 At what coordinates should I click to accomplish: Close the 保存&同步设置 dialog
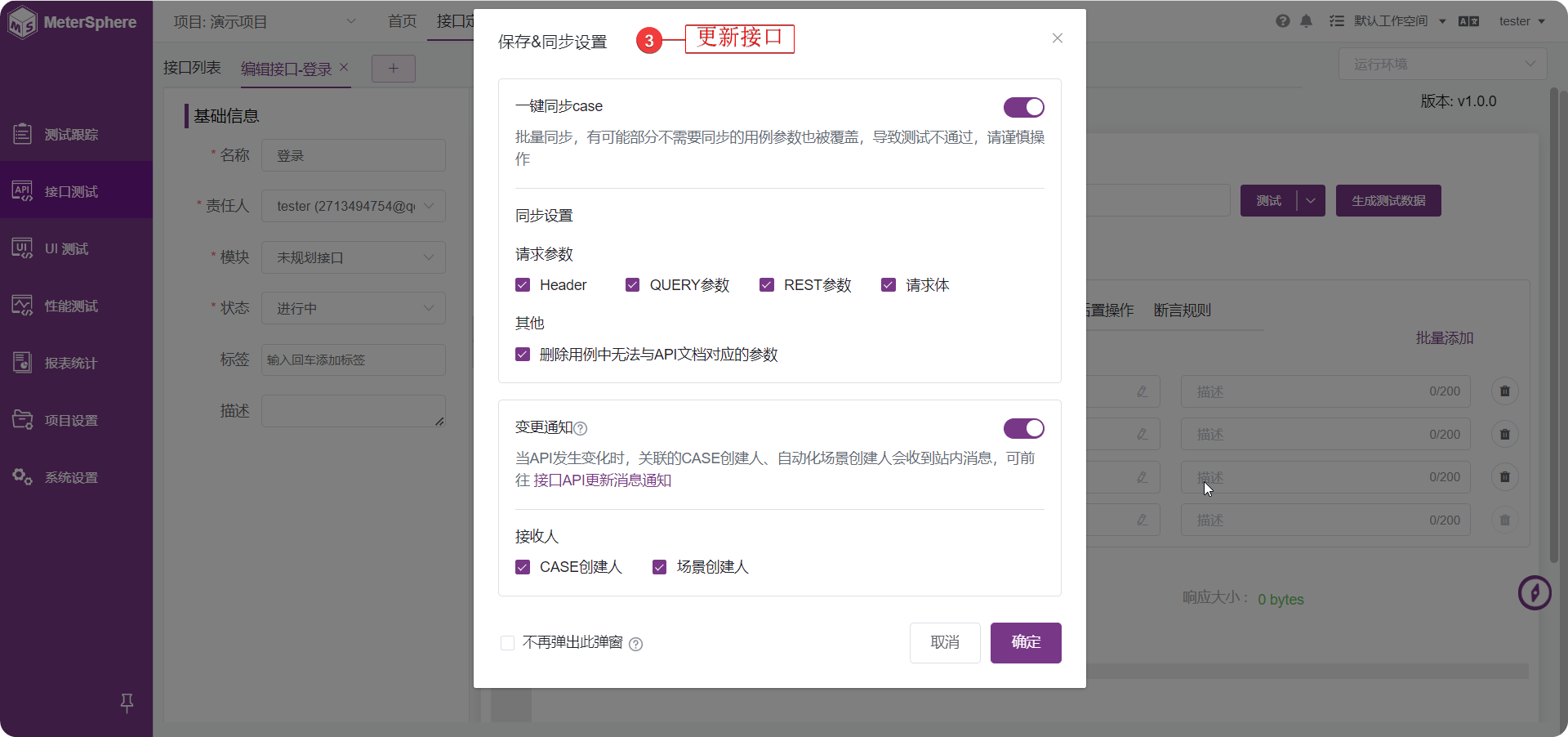click(1058, 38)
